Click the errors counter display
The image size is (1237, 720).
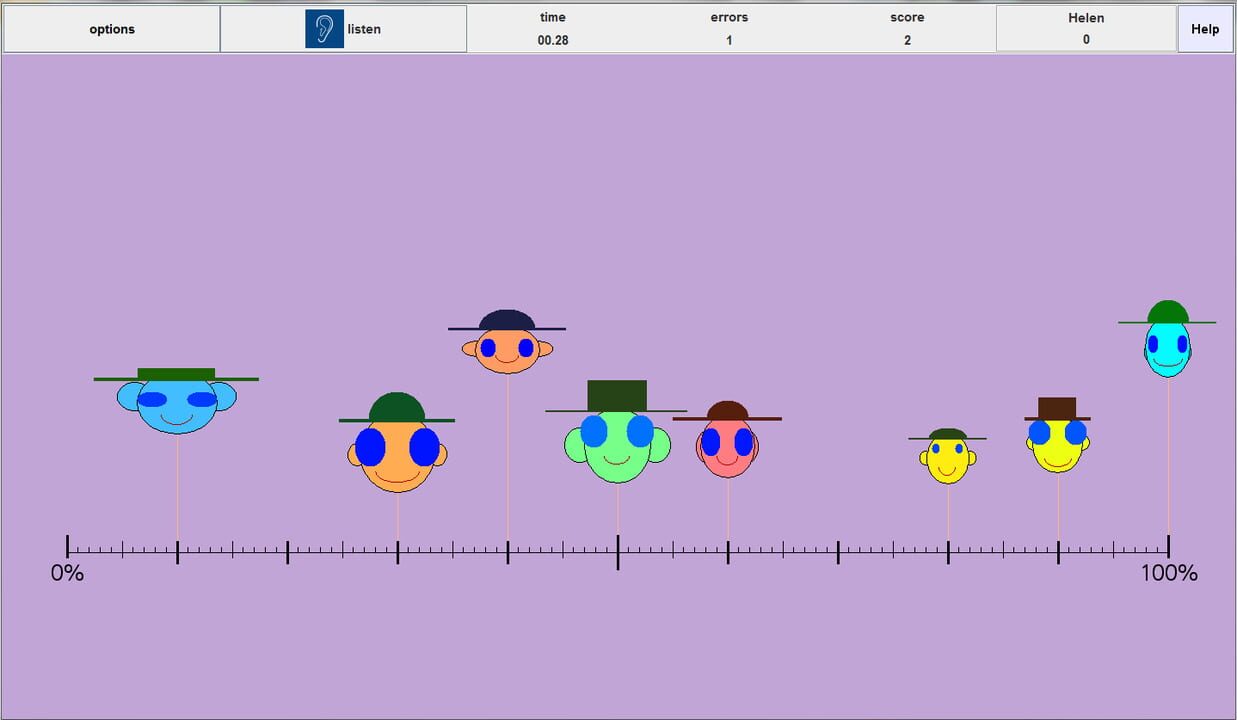(x=729, y=29)
